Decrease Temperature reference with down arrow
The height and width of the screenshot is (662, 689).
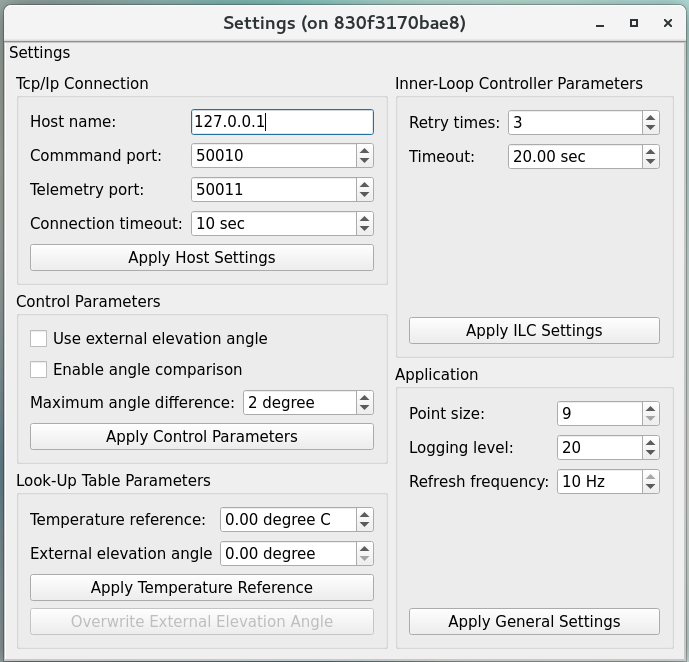(365, 525)
